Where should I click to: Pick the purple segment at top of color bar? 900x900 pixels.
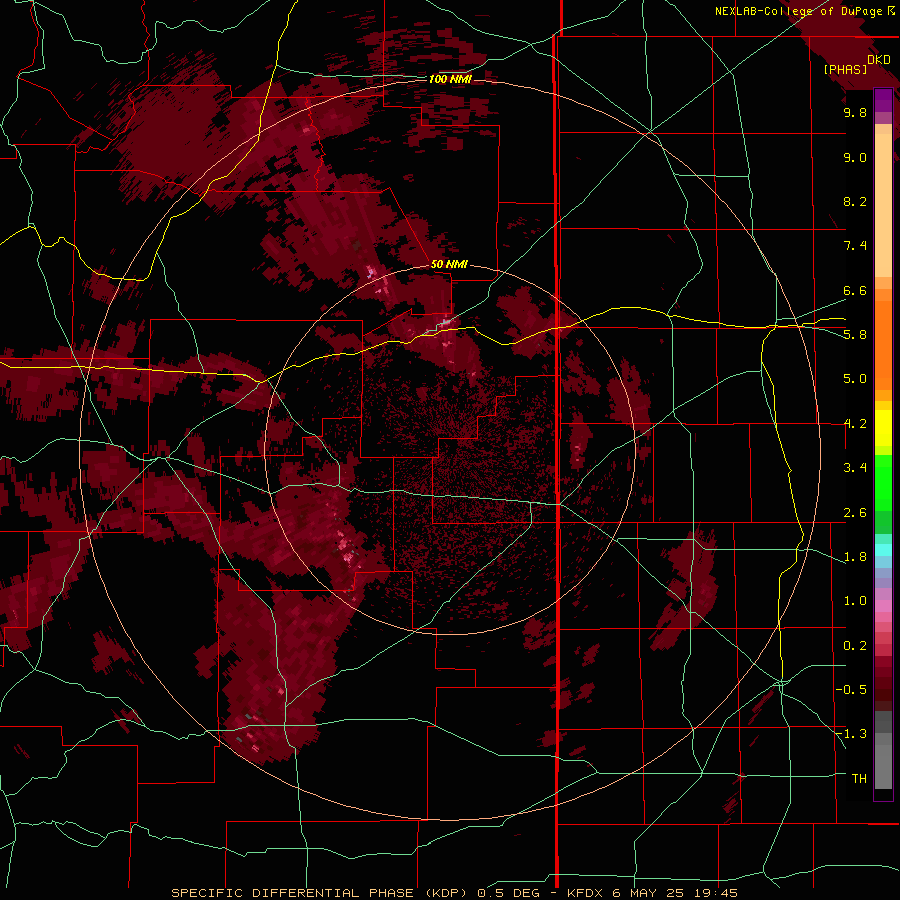(x=883, y=100)
